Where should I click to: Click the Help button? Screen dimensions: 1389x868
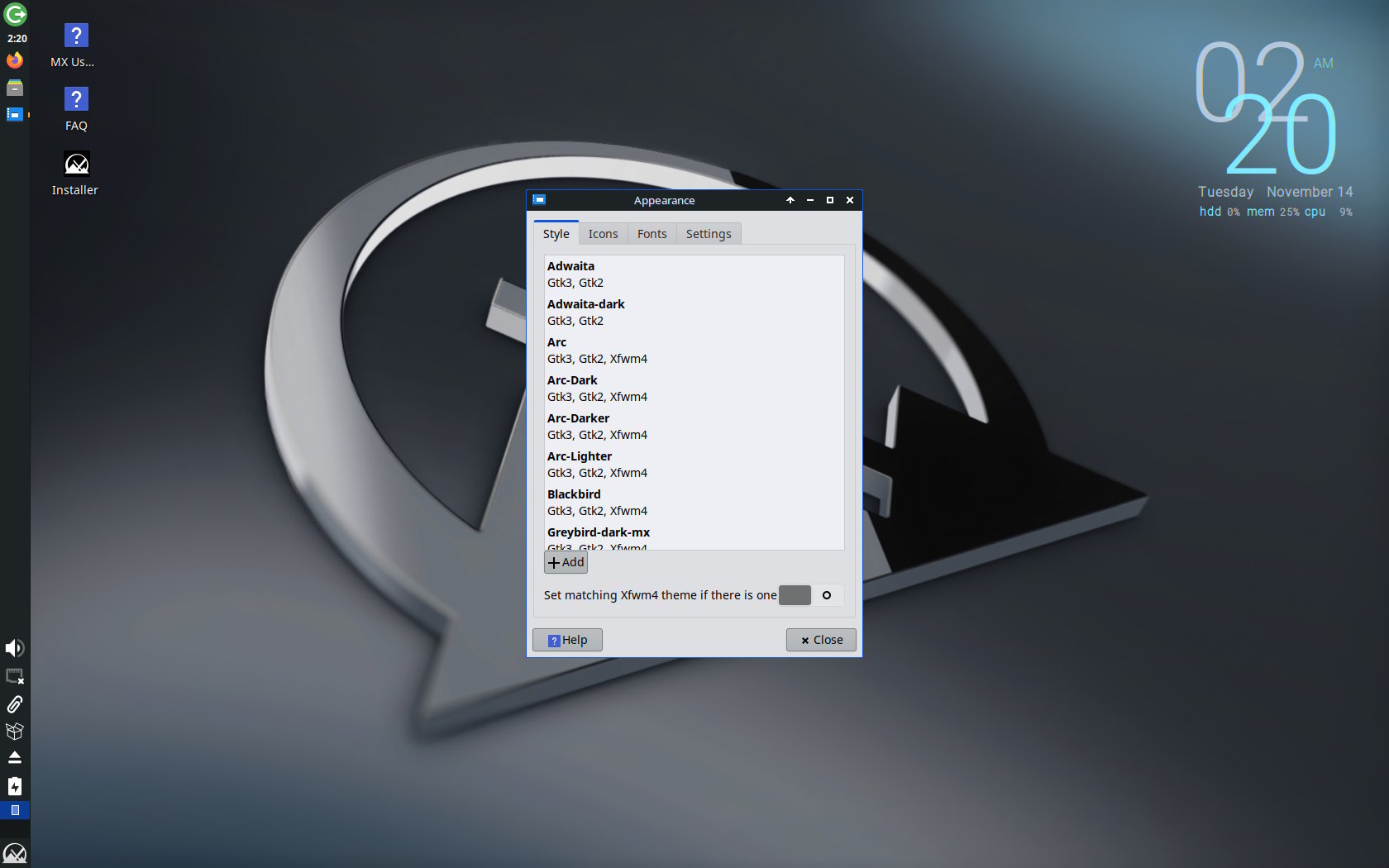tap(567, 640)
